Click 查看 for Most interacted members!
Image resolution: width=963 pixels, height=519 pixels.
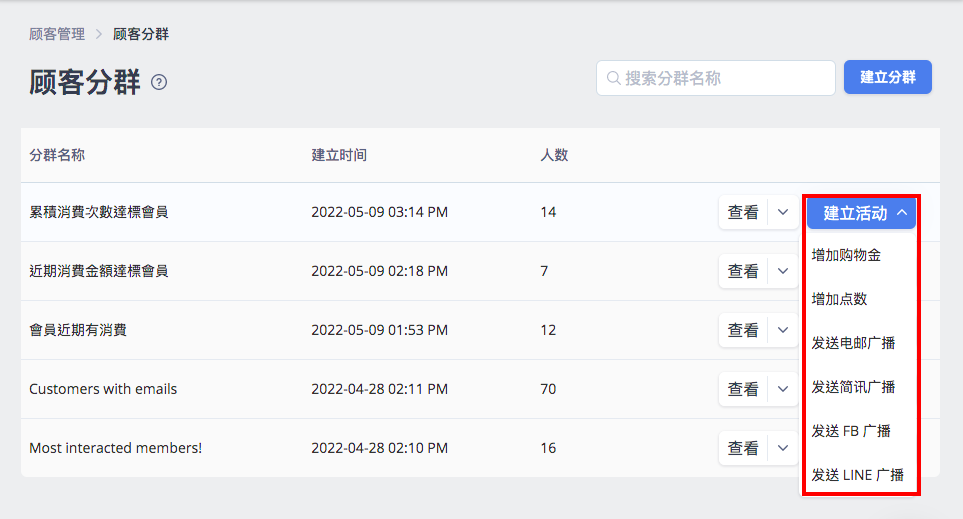point(743,448)
